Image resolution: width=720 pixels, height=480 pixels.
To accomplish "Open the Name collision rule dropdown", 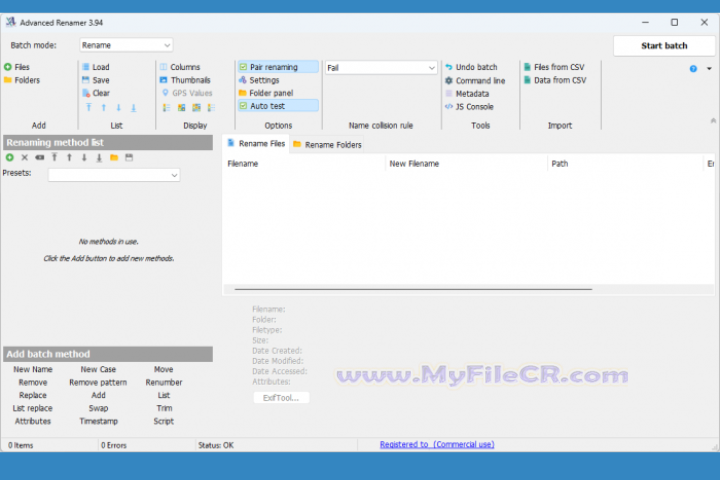I will click(381, 68).
